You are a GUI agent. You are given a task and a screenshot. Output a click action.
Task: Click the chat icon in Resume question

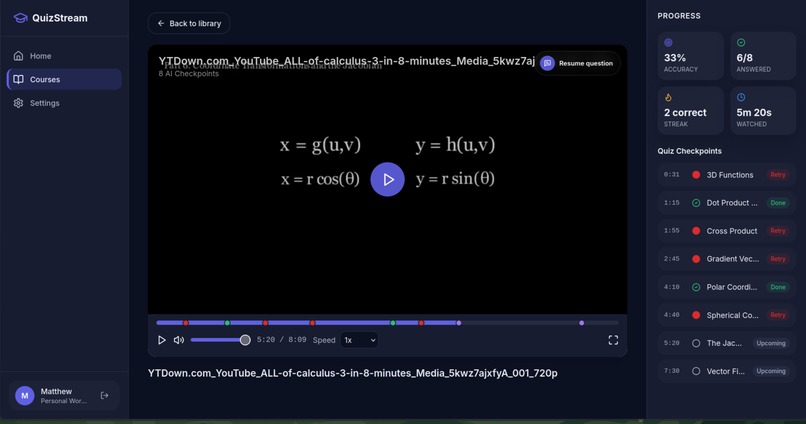coord(547,63)
